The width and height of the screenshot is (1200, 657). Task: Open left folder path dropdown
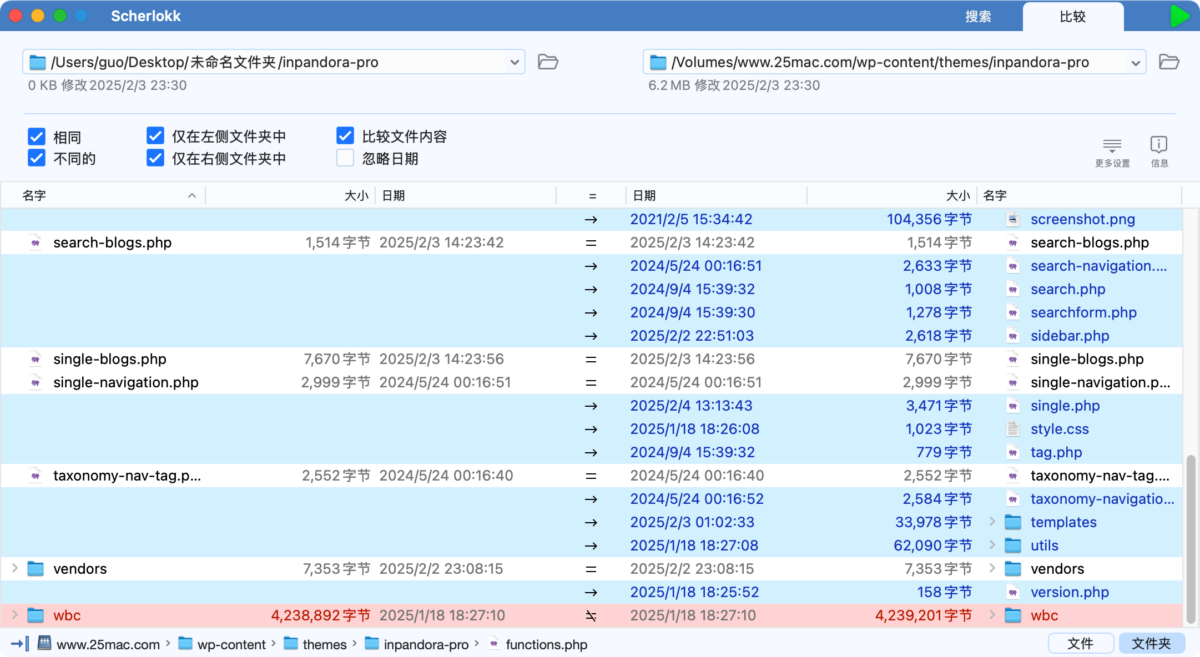point(515,62)
